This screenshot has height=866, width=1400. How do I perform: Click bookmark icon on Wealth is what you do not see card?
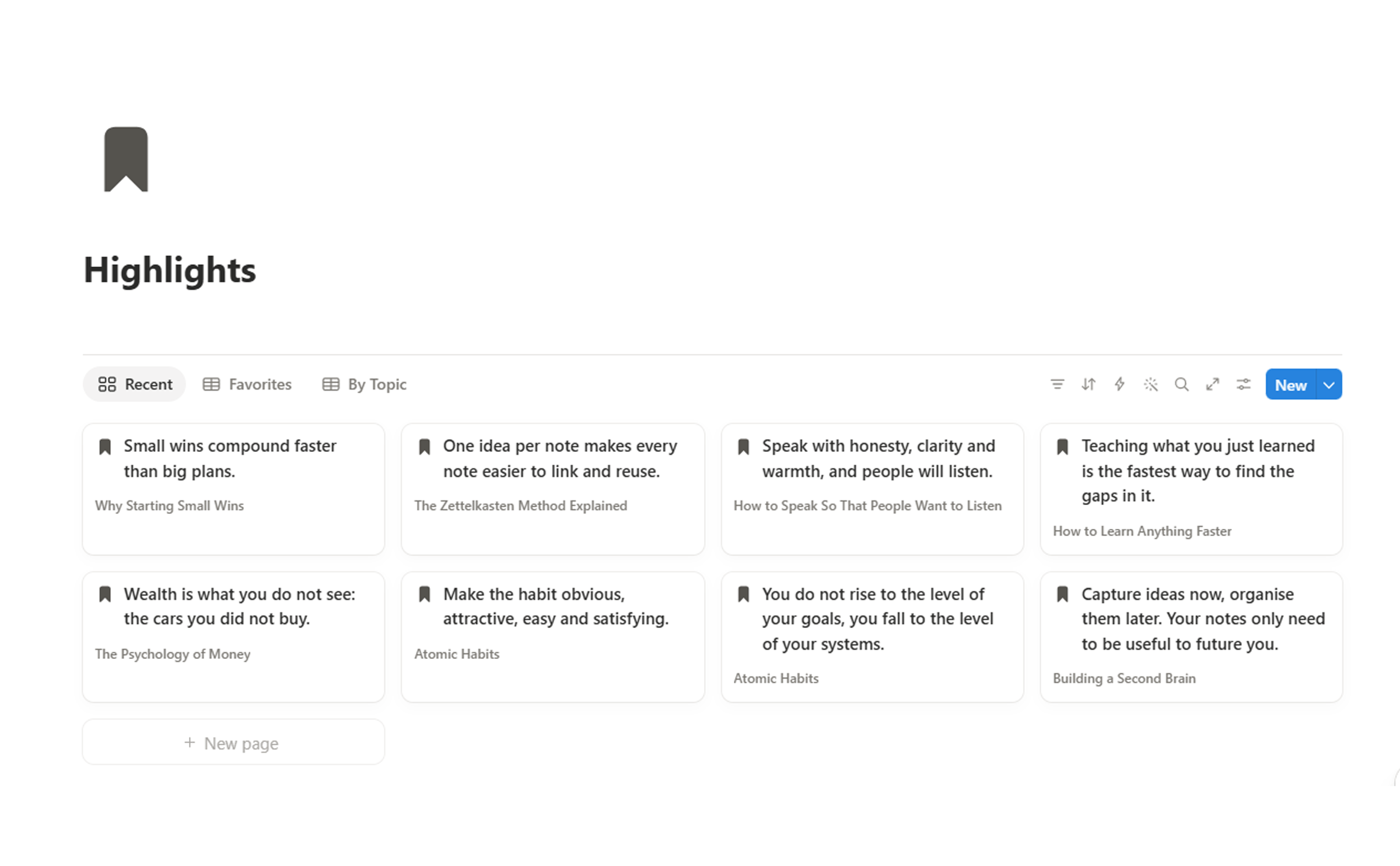pyautogui.click(x=105, y=595)
